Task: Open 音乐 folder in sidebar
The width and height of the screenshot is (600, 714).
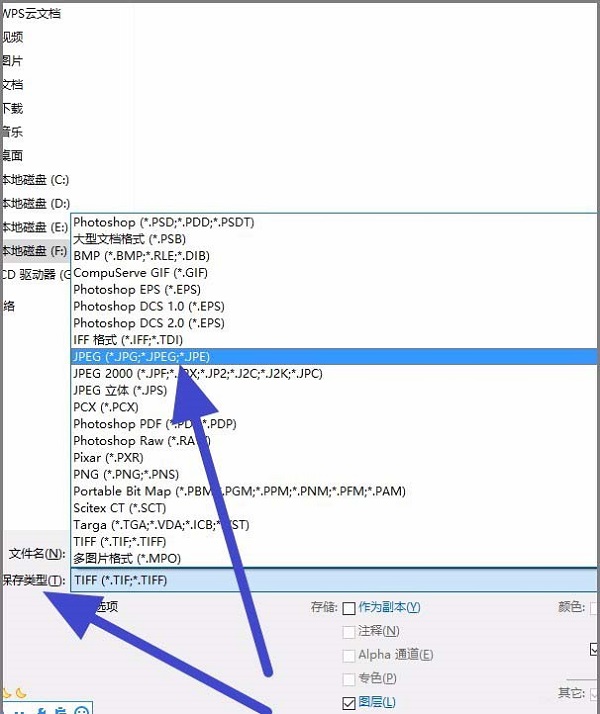Action: point(12,132)
